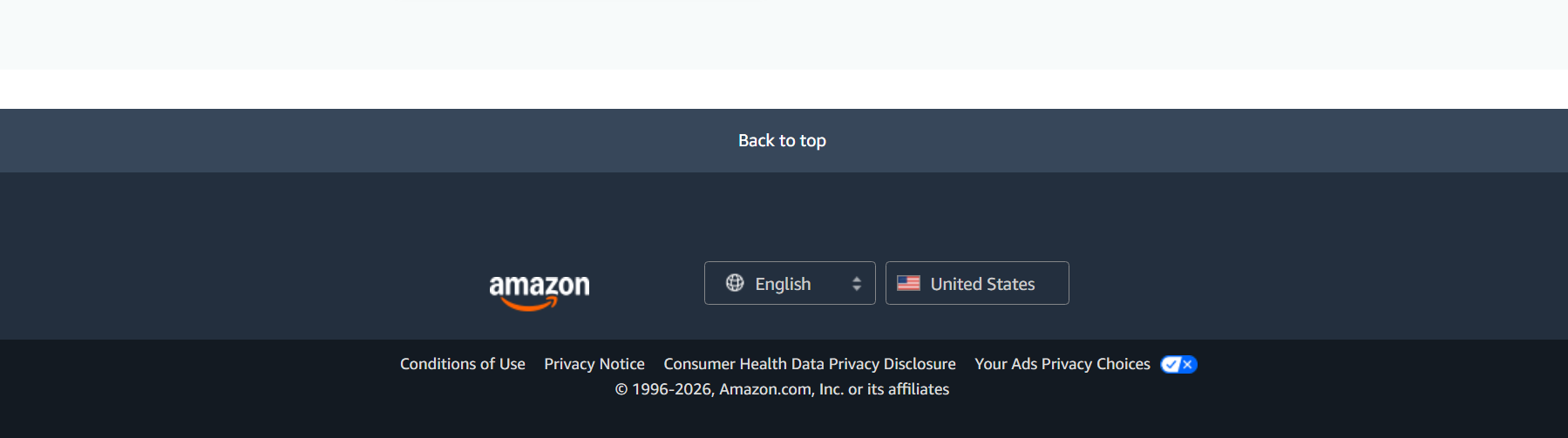Image resolution: width=1568 pixels, height=438 pixels.
Task: Click the orange smile arrow under amazon
Action: tap(530, 305)
